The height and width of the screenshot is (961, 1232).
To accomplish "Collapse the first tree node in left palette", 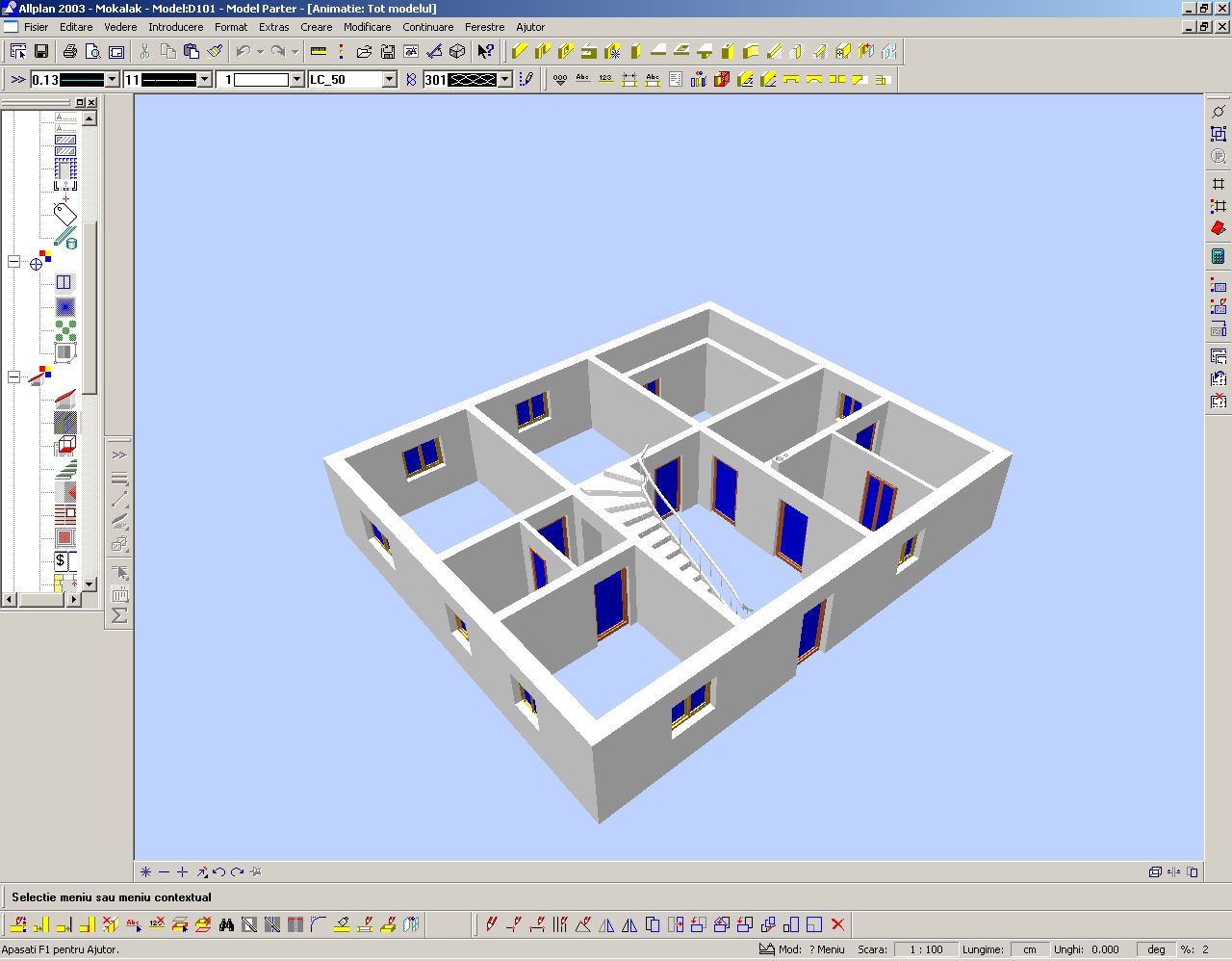I will click(13, 262).
